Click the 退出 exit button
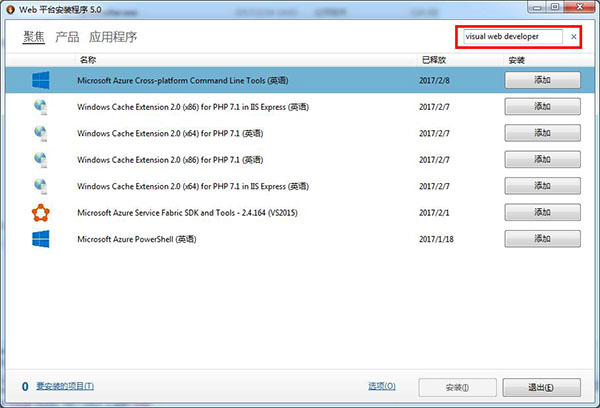The height and width of the screenshot is (408, 600). pos(541,388)
